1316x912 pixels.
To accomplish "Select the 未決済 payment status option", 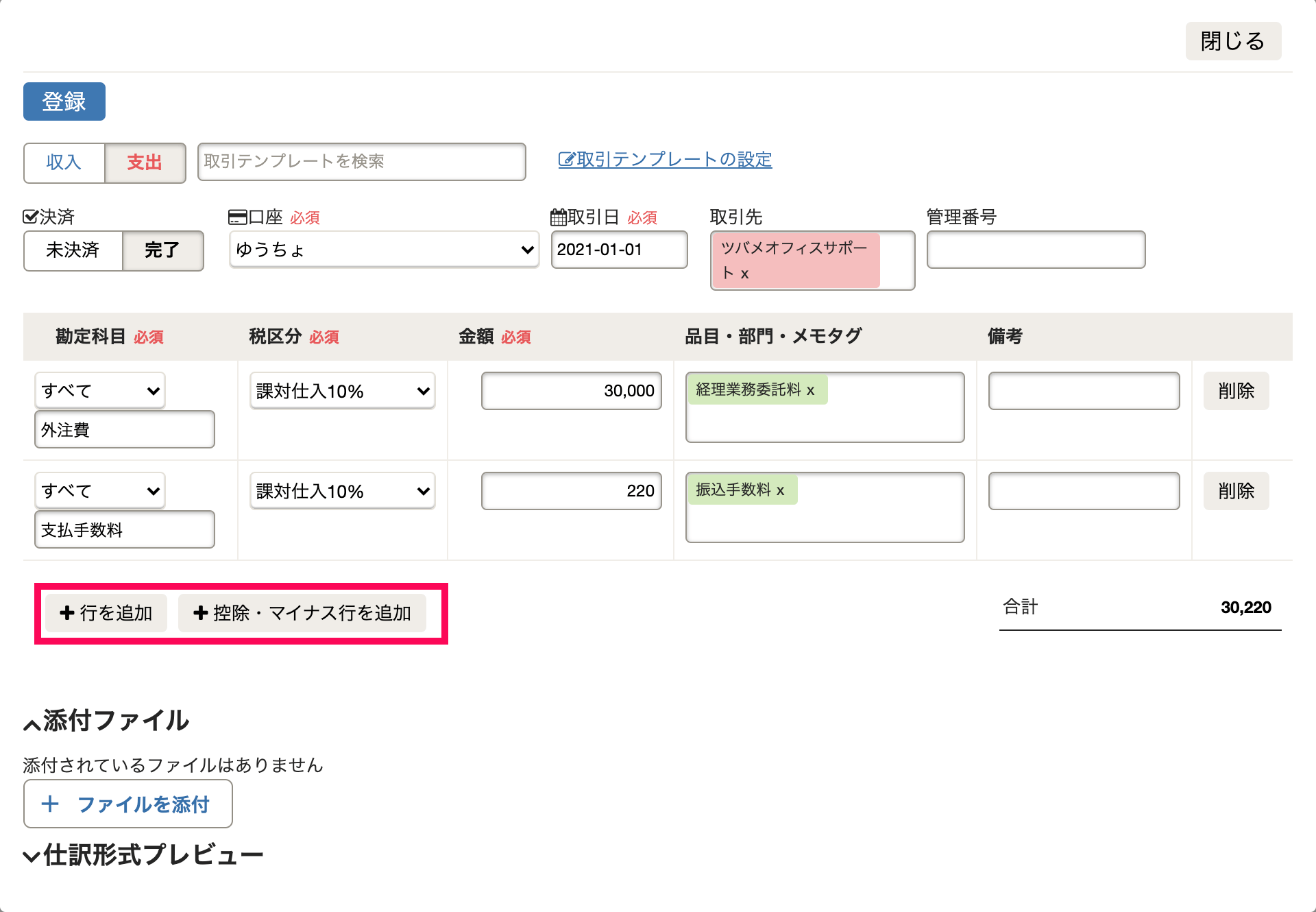I will [73, 251].
